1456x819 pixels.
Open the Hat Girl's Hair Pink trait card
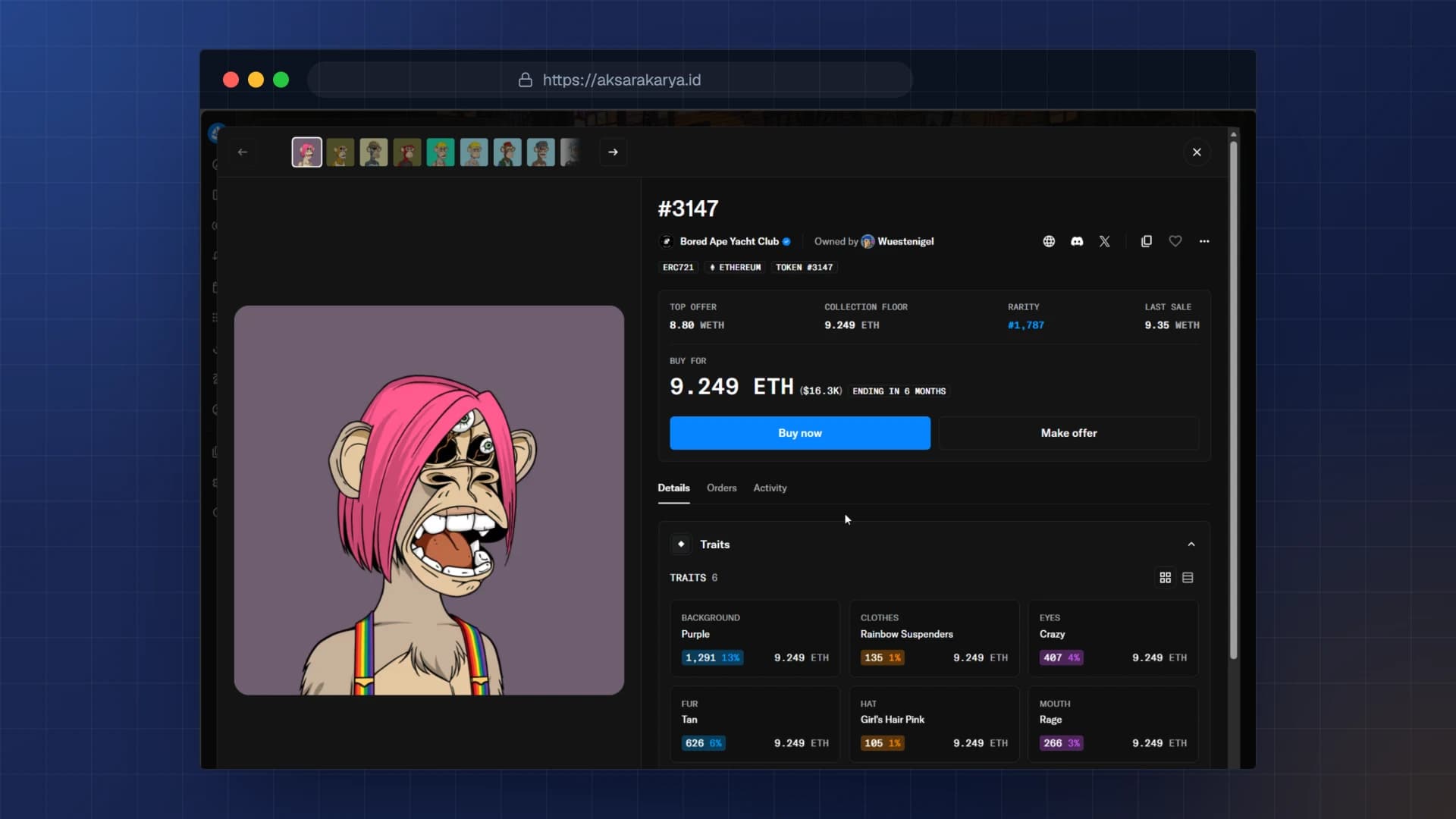(934, 724)
